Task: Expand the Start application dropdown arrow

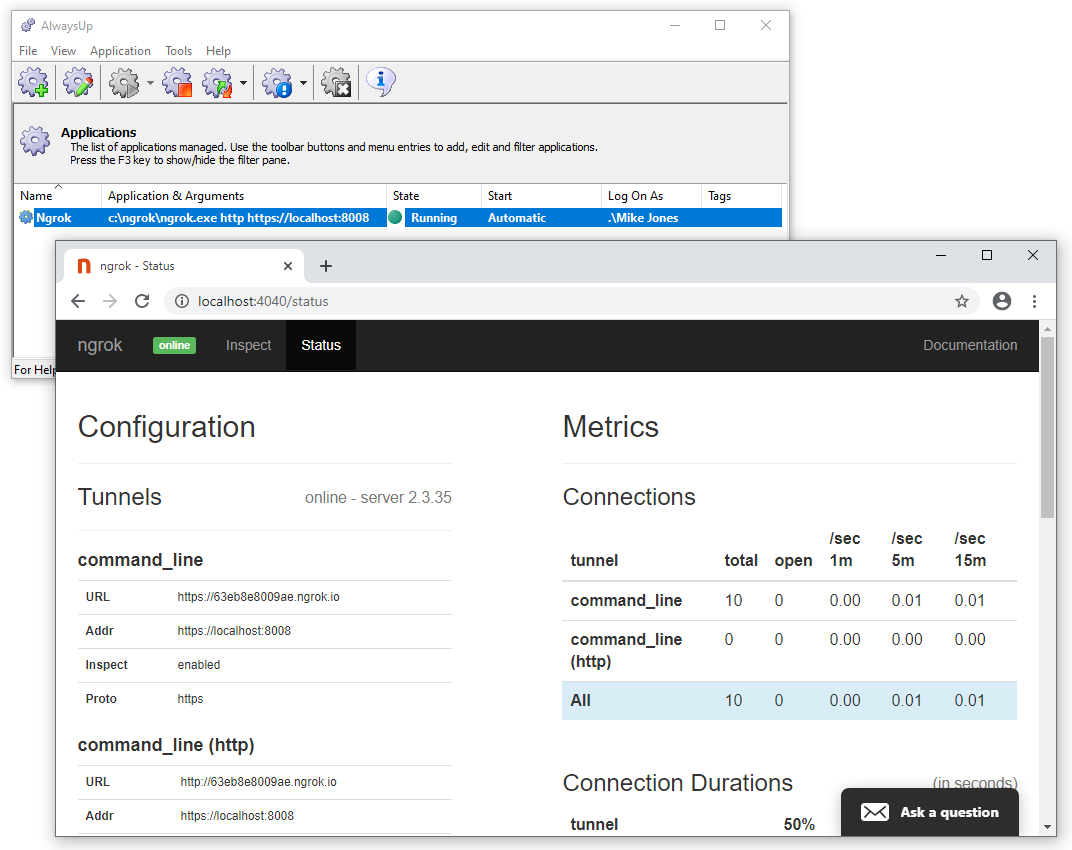Action: [x=150, y=83]
